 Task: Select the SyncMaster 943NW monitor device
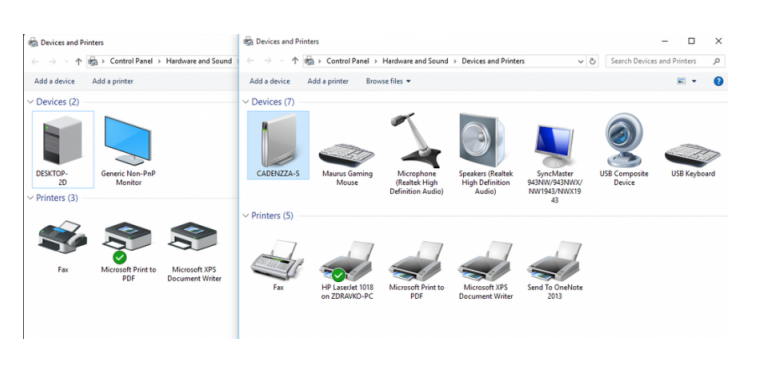(x=554, y=163)
